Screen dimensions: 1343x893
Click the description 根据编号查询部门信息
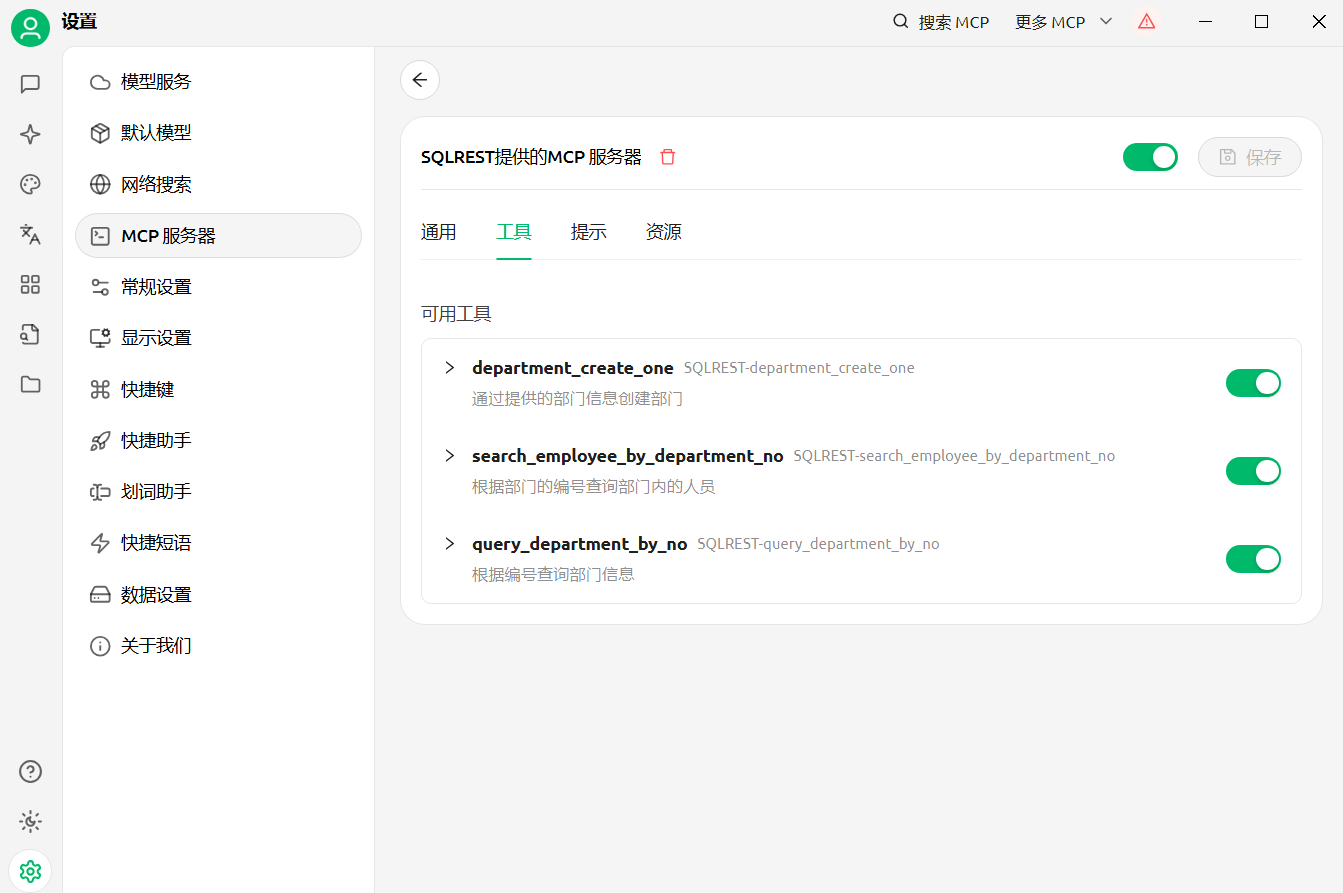[553, 575]
